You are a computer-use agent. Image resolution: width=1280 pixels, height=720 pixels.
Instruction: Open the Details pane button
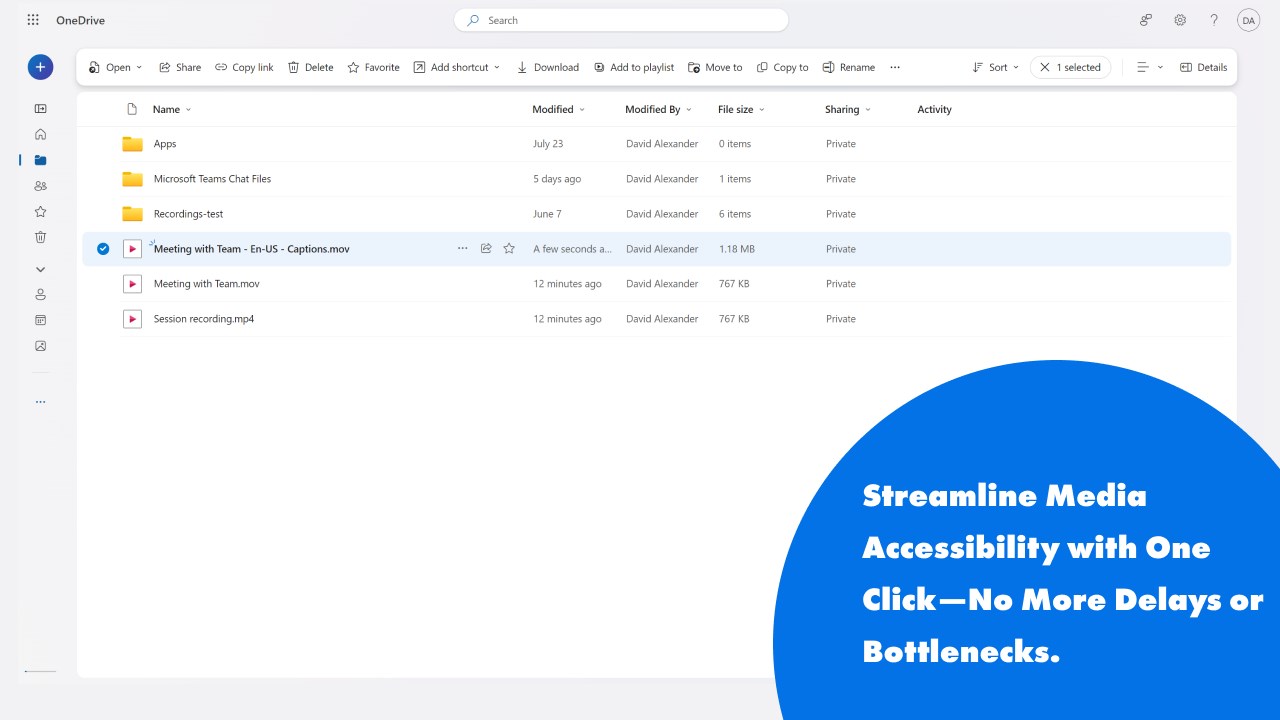[x=1203, y=67]
